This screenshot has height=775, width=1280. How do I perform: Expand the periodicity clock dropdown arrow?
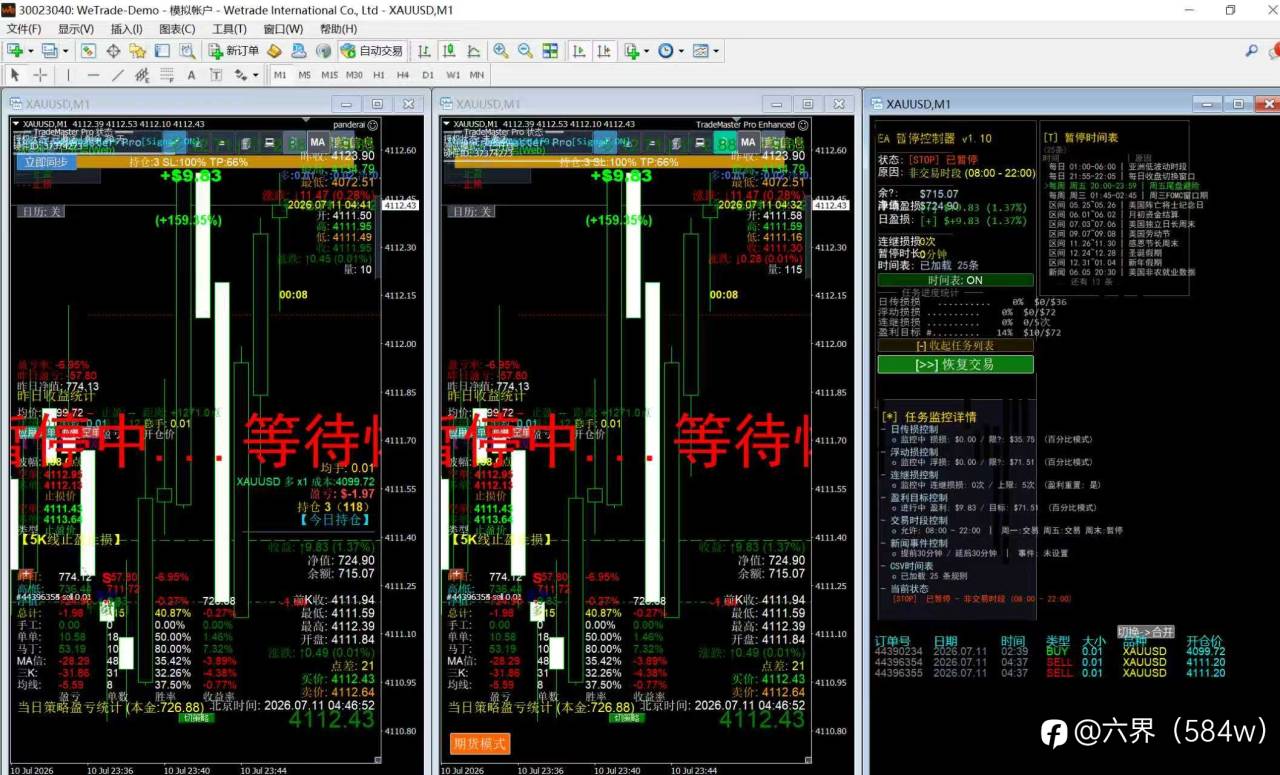(x=681, y=51)
